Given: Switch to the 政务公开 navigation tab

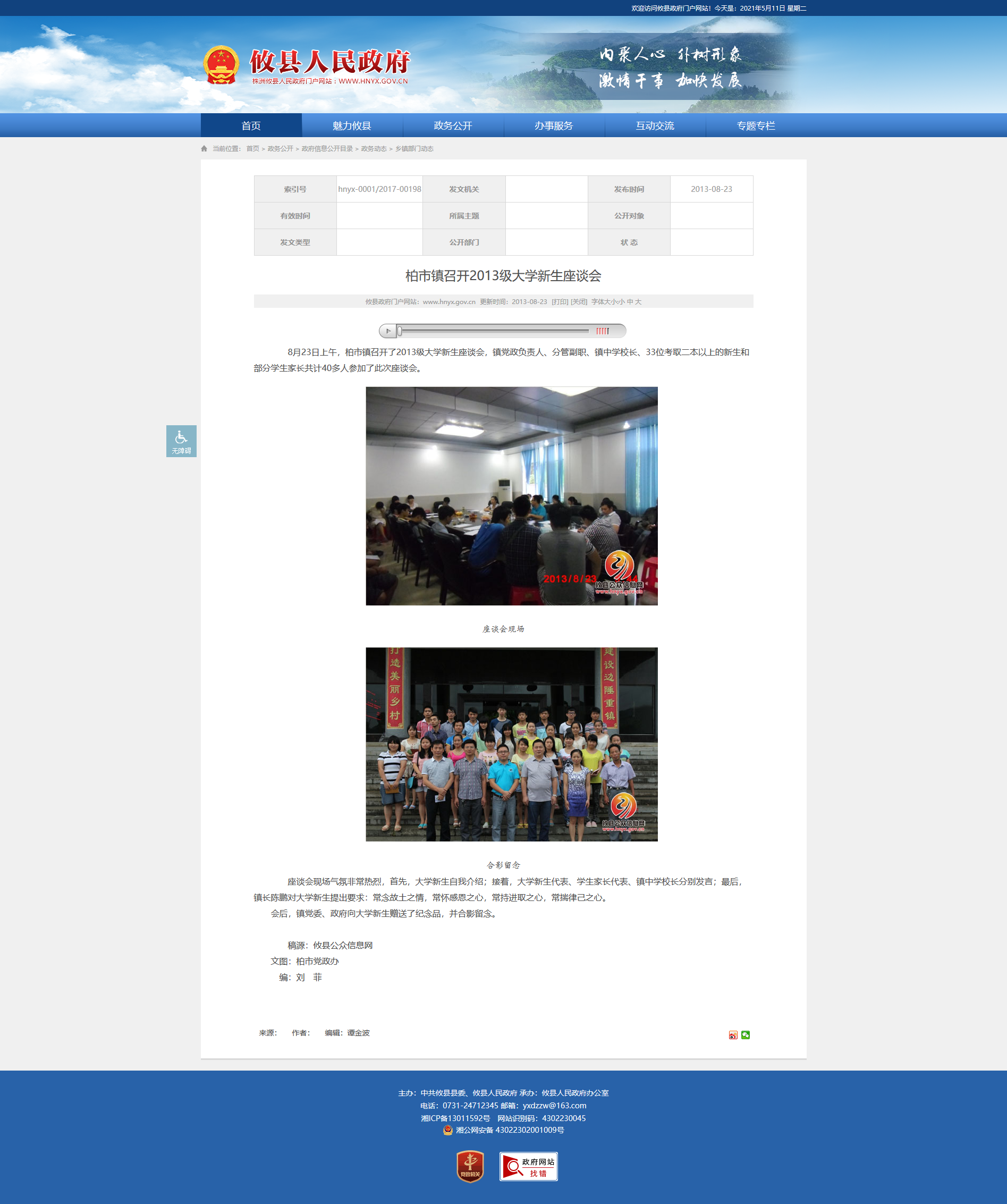Looking at the screenshot, I should coord(453,125).
